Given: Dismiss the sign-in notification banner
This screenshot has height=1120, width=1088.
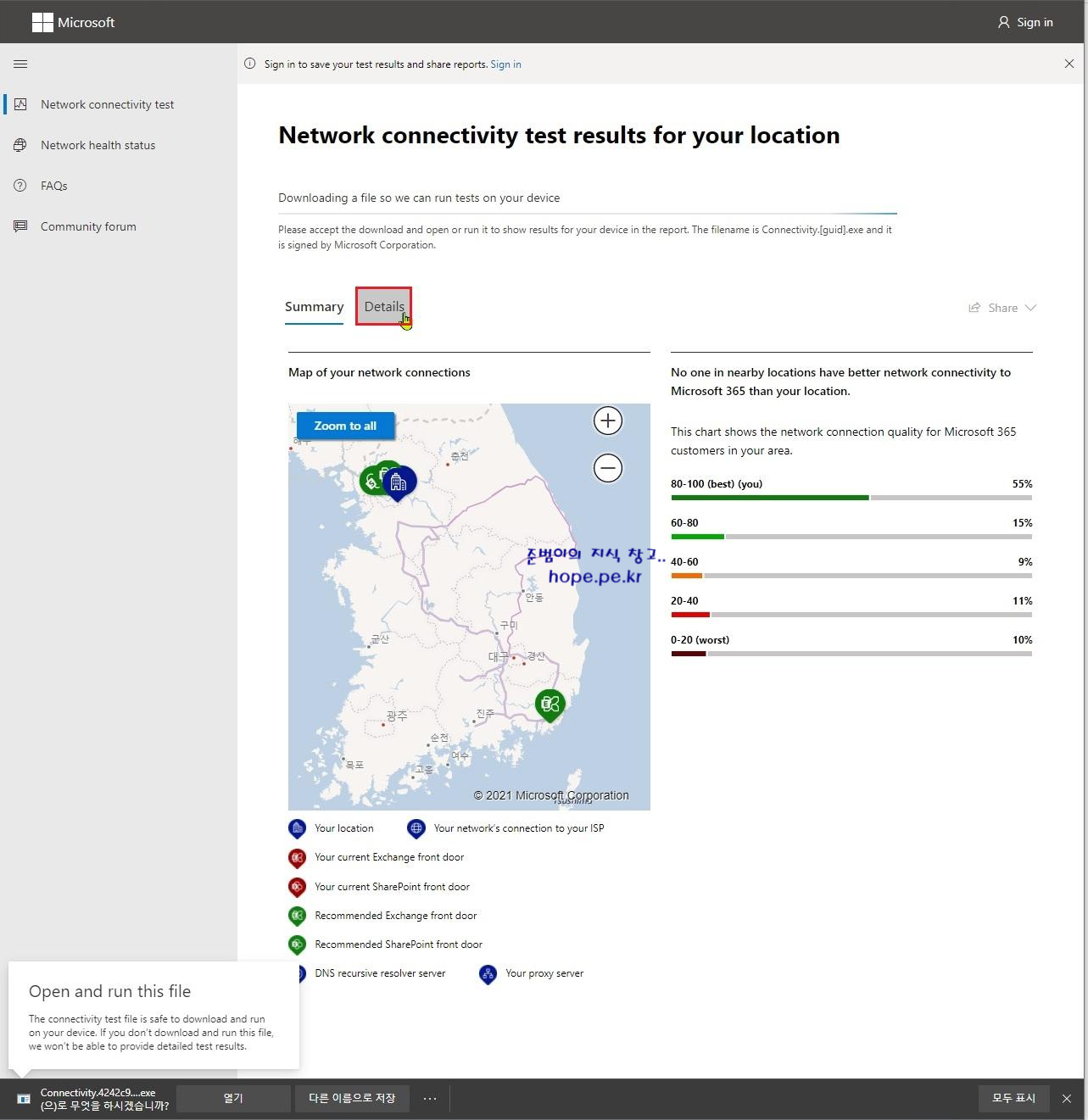Looking at the screenshot, I should coord(1068,64).
